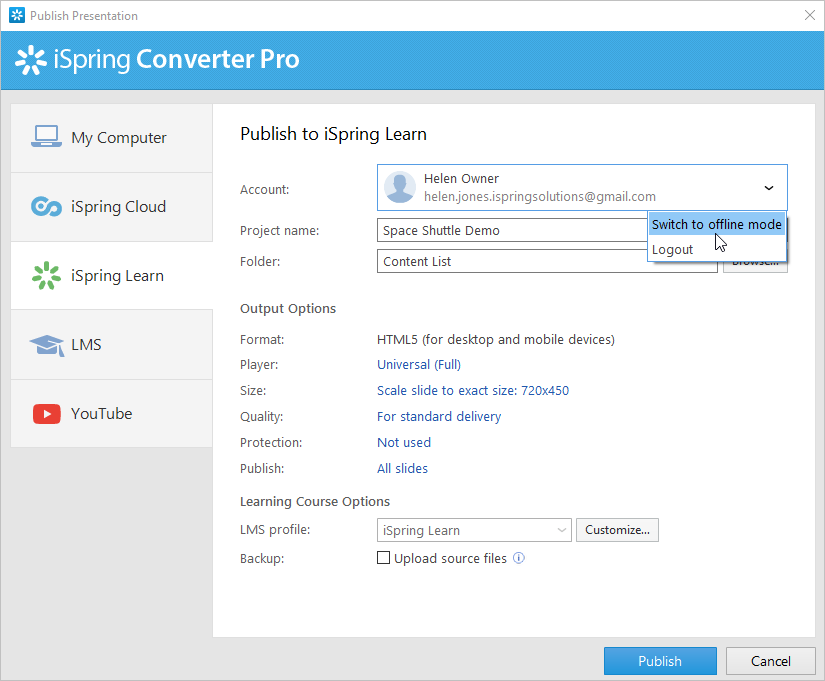Choose Switch to offline mode

(717, 224)
